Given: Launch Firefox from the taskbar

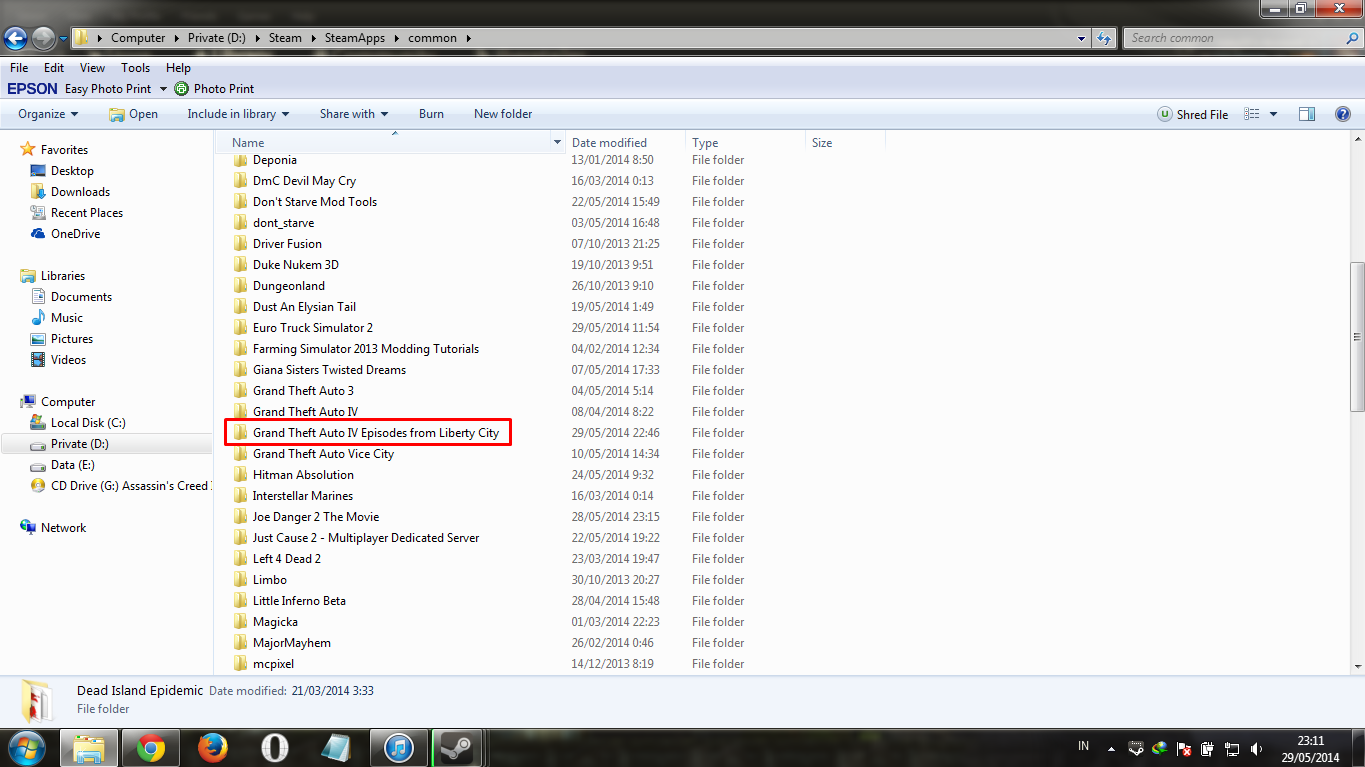Looking at the screenshot, I should [x=212, y=748].
